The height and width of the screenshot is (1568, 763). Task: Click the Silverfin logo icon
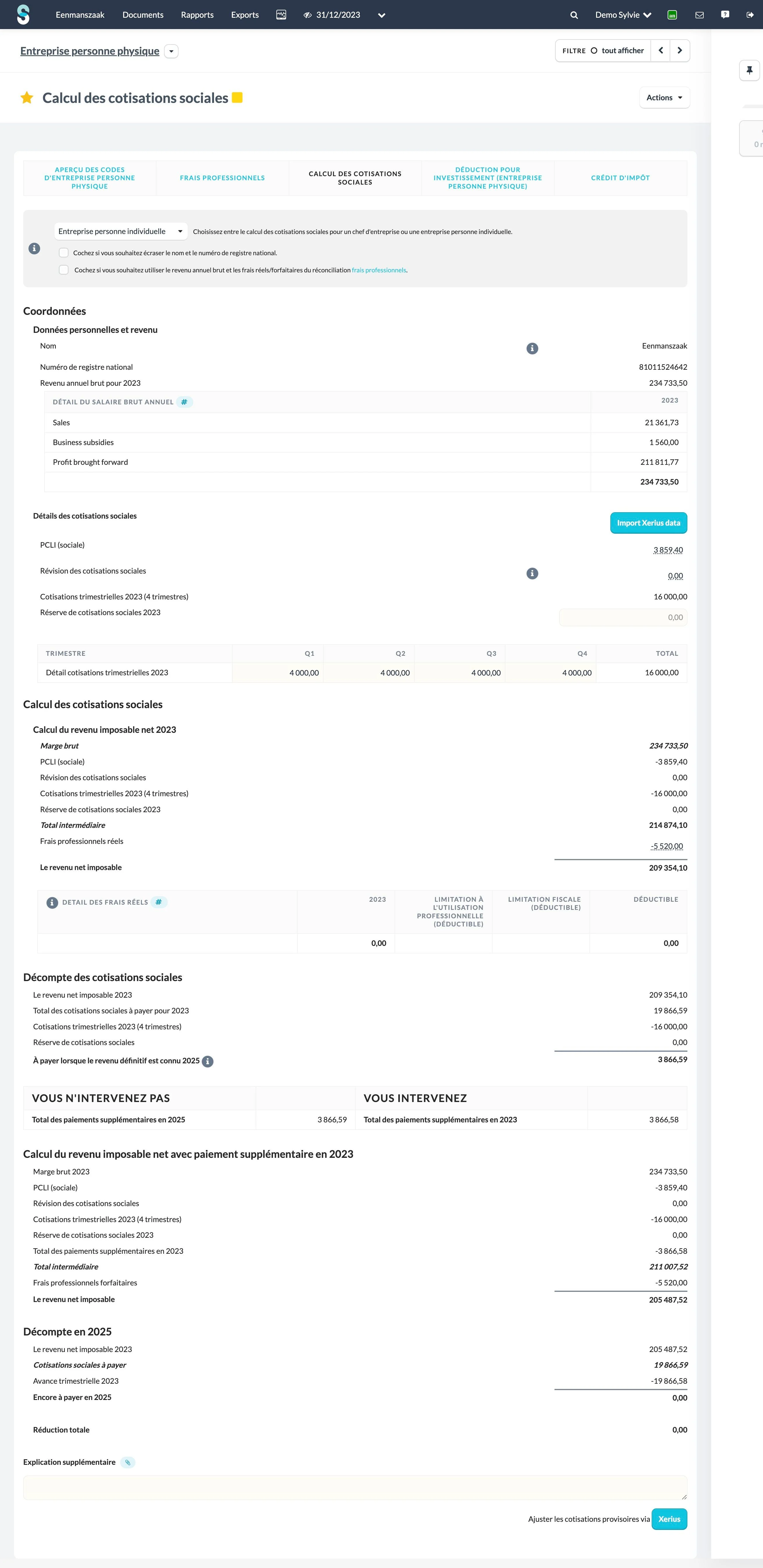(23, 15)
